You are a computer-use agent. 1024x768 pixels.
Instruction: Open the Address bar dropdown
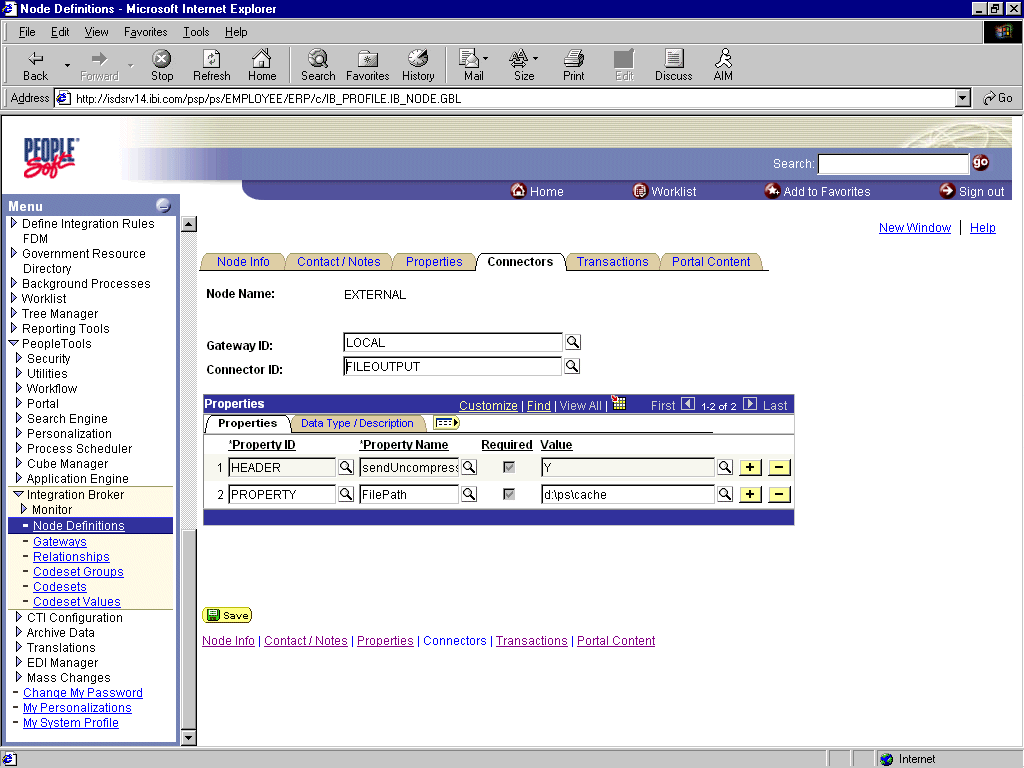pyautogui.click(x=962, y=98)
